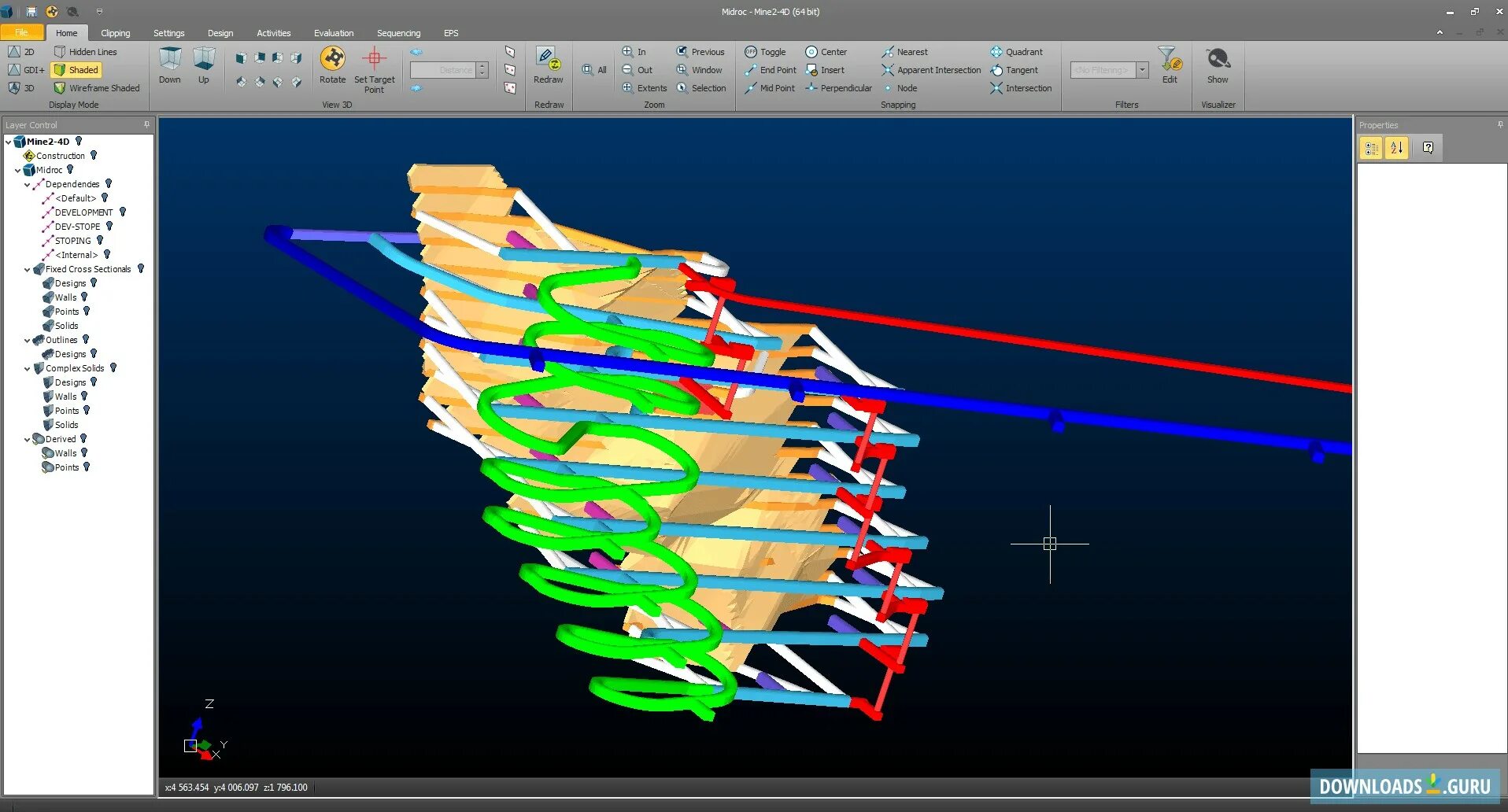Click categorized view icon in Properties panel
Screen dimensions: 1508x812
pyautogui.click(x=1371, y=148)
